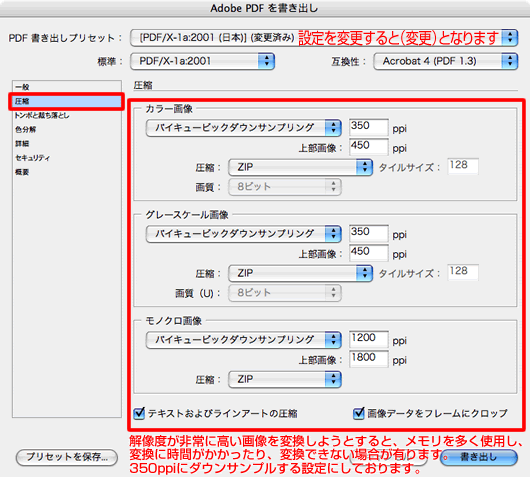Open モノクロ画像 圧縮 ZIP dropdown

point(285,379)
